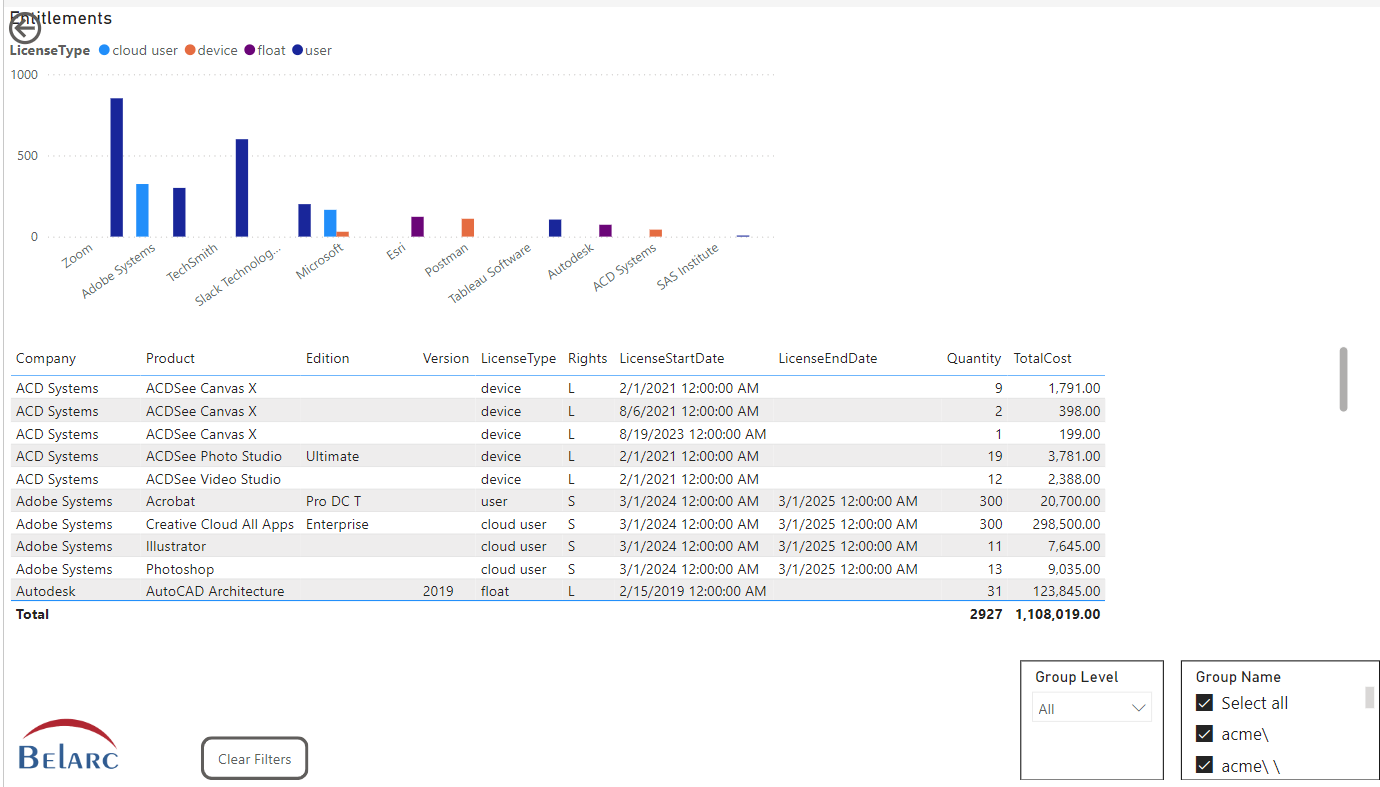Select the device legend marker
1380x787 pixels.
pyautogui.click(x=190, y=50)
